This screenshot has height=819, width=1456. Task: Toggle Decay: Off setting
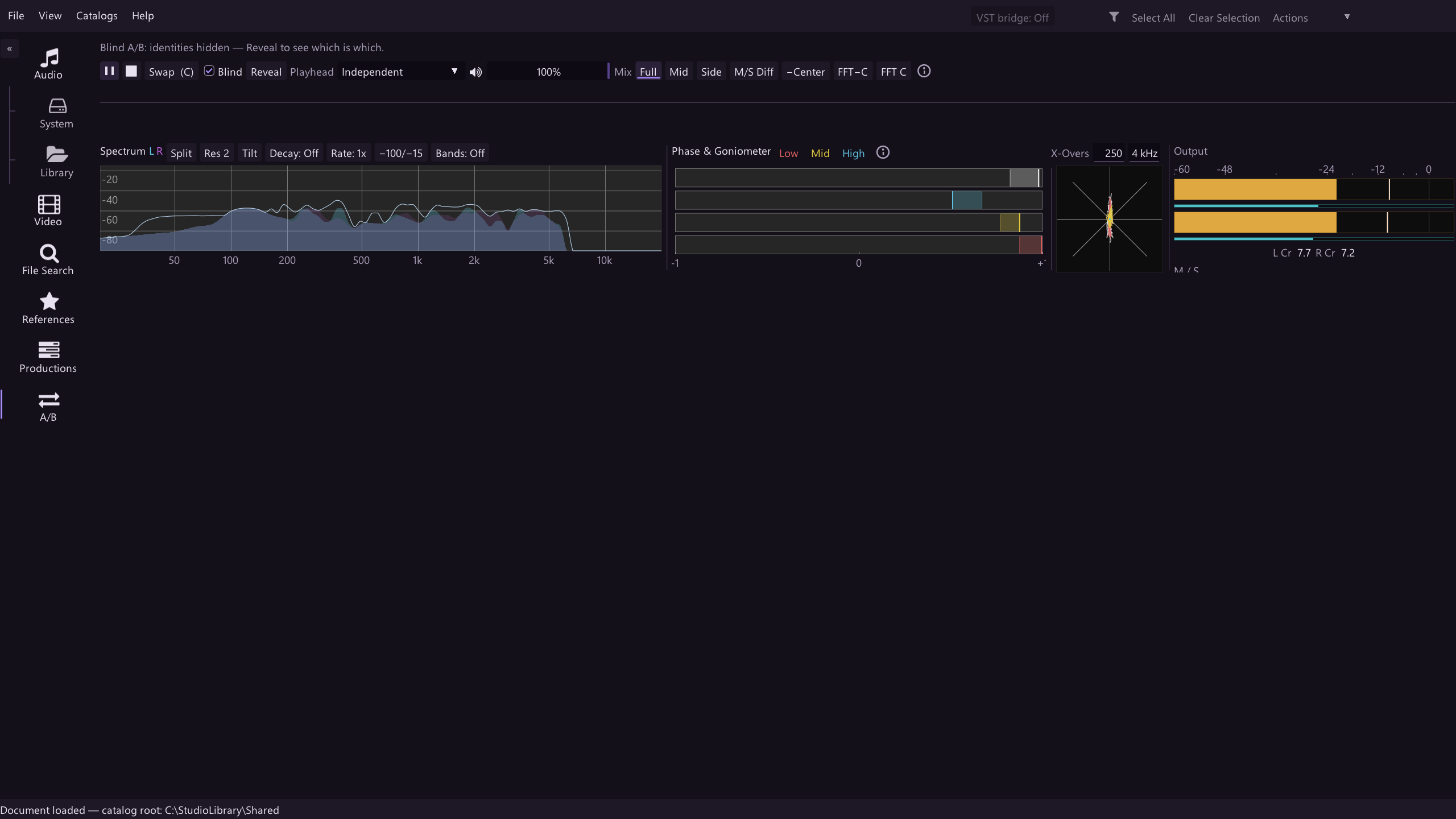click(294, 153)
